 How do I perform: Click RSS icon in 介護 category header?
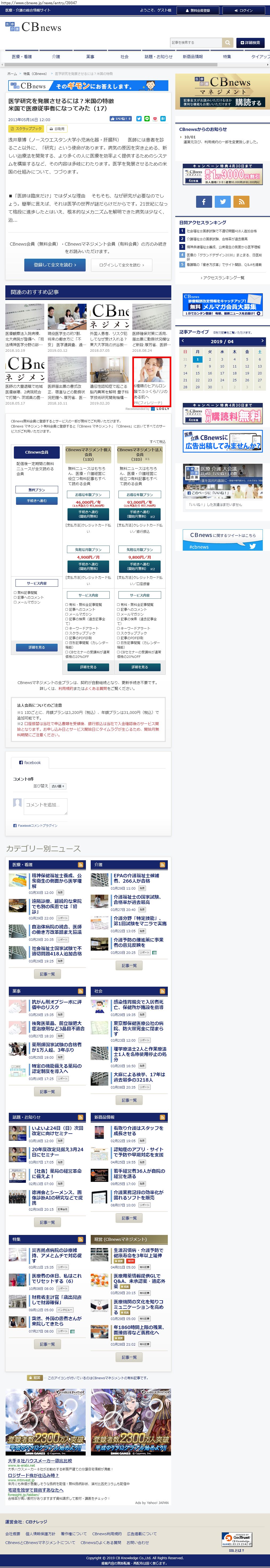coord(162,864)
